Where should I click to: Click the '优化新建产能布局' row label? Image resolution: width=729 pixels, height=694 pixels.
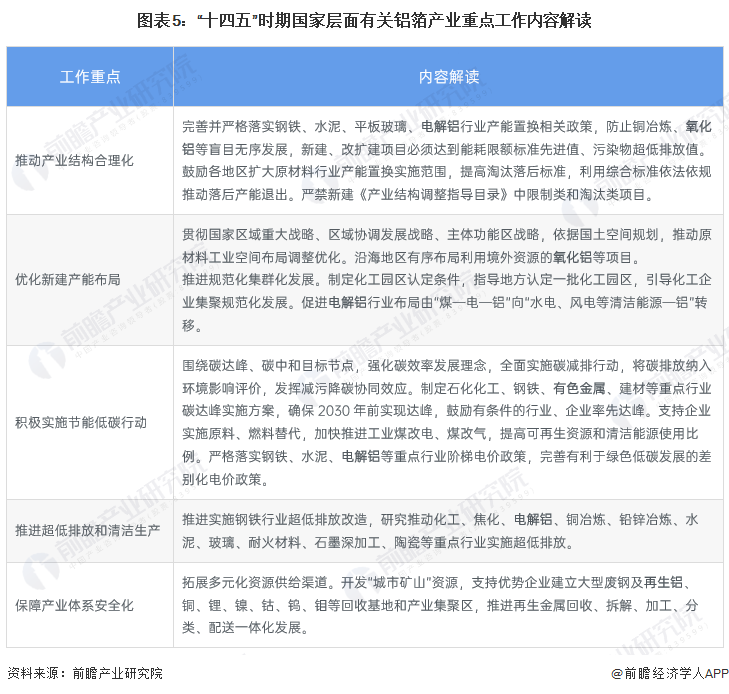[68, 280]
